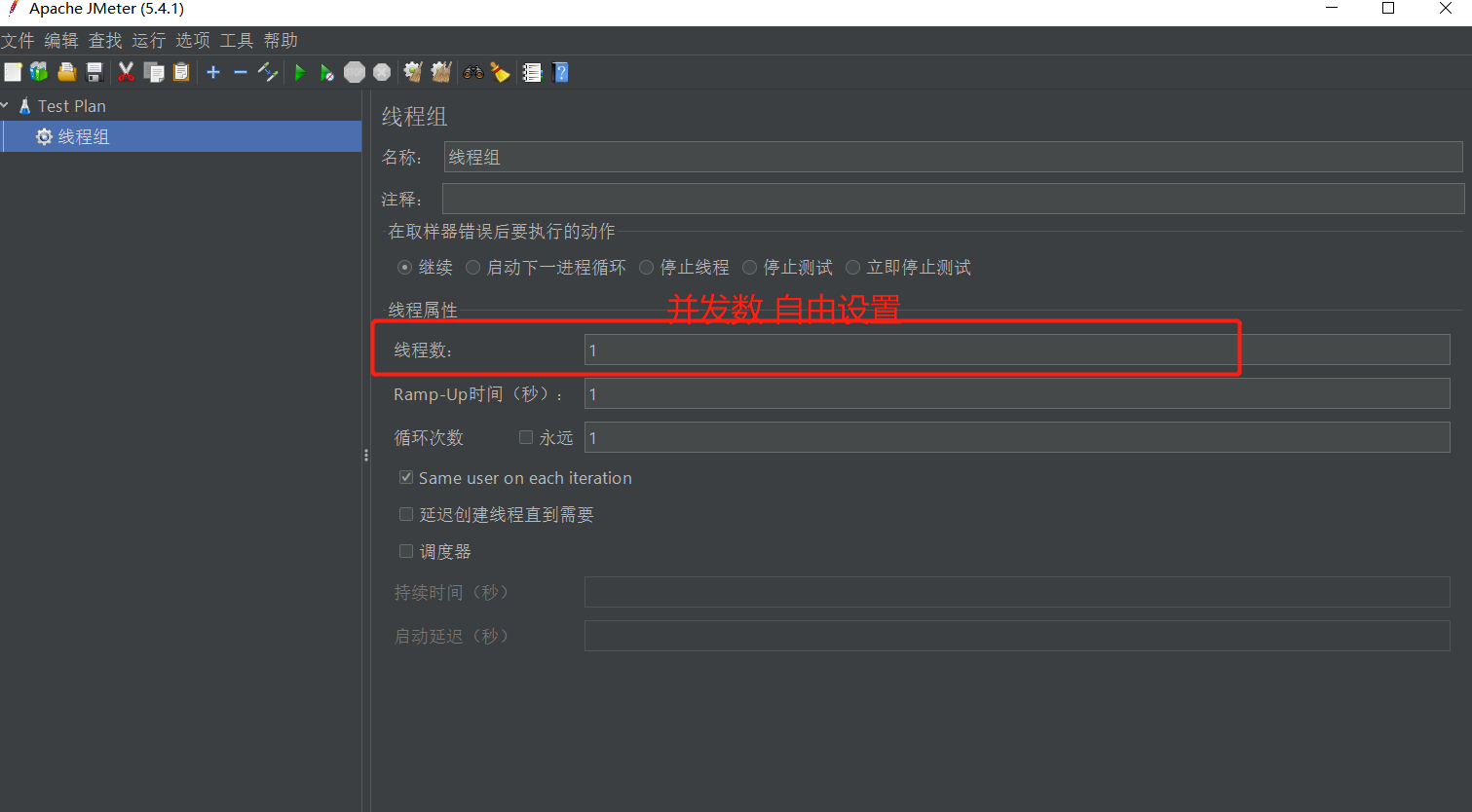Click the gear icon of 线程组 node
The width and height of the screenshot is (1472, 812).
[x=44, y=137]
